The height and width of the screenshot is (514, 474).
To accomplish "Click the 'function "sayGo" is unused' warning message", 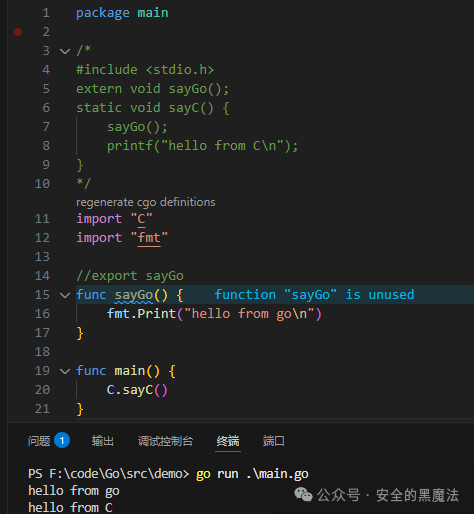I will (x=314, y=295).
